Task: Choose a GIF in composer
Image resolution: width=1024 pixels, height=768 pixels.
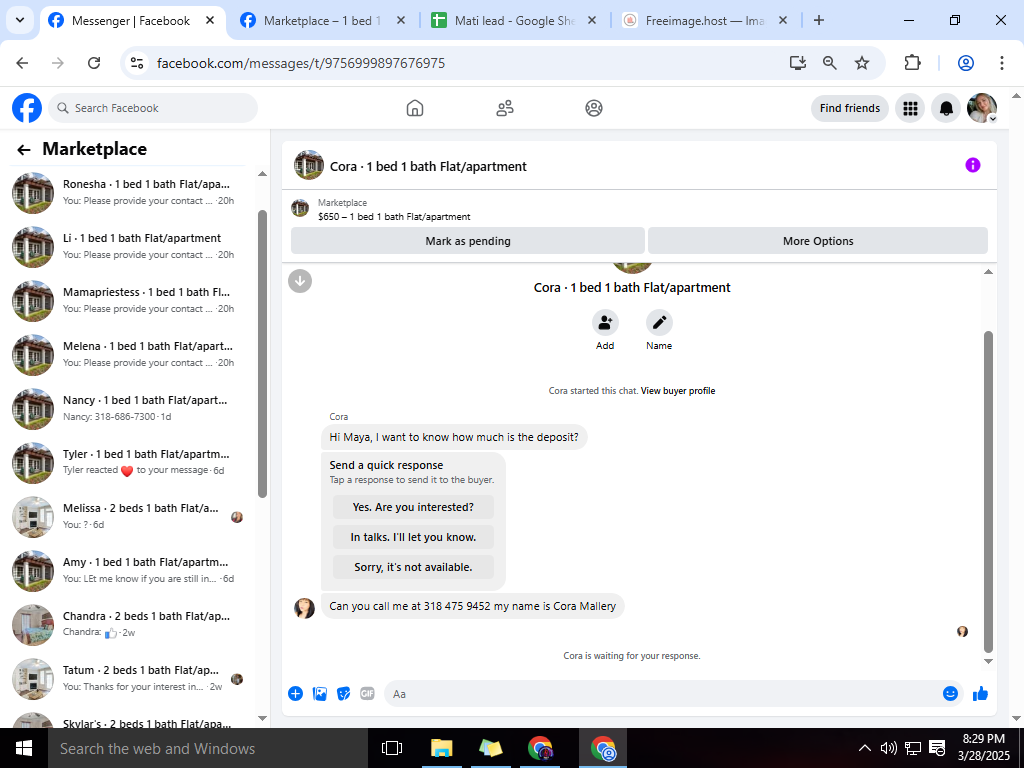Action: tap(367, 694)
